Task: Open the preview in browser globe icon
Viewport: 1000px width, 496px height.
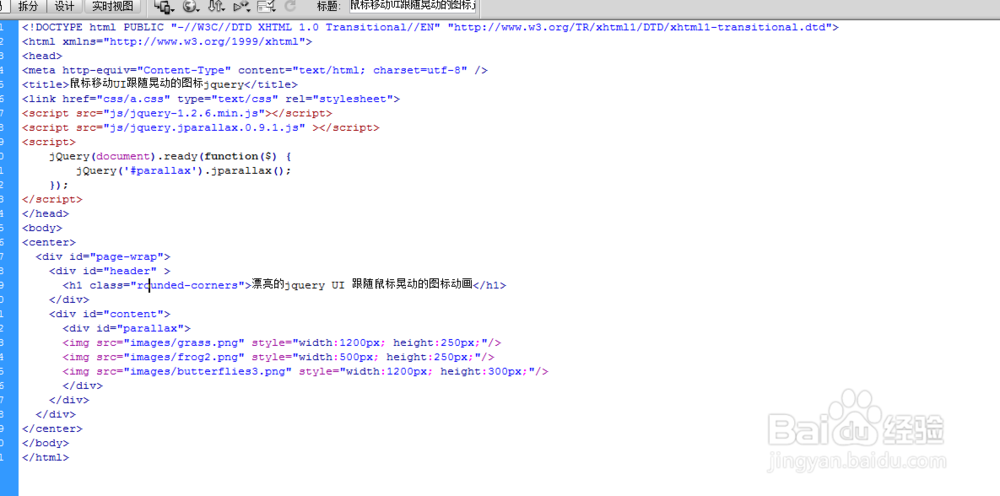Action: (x=191, y=7)
